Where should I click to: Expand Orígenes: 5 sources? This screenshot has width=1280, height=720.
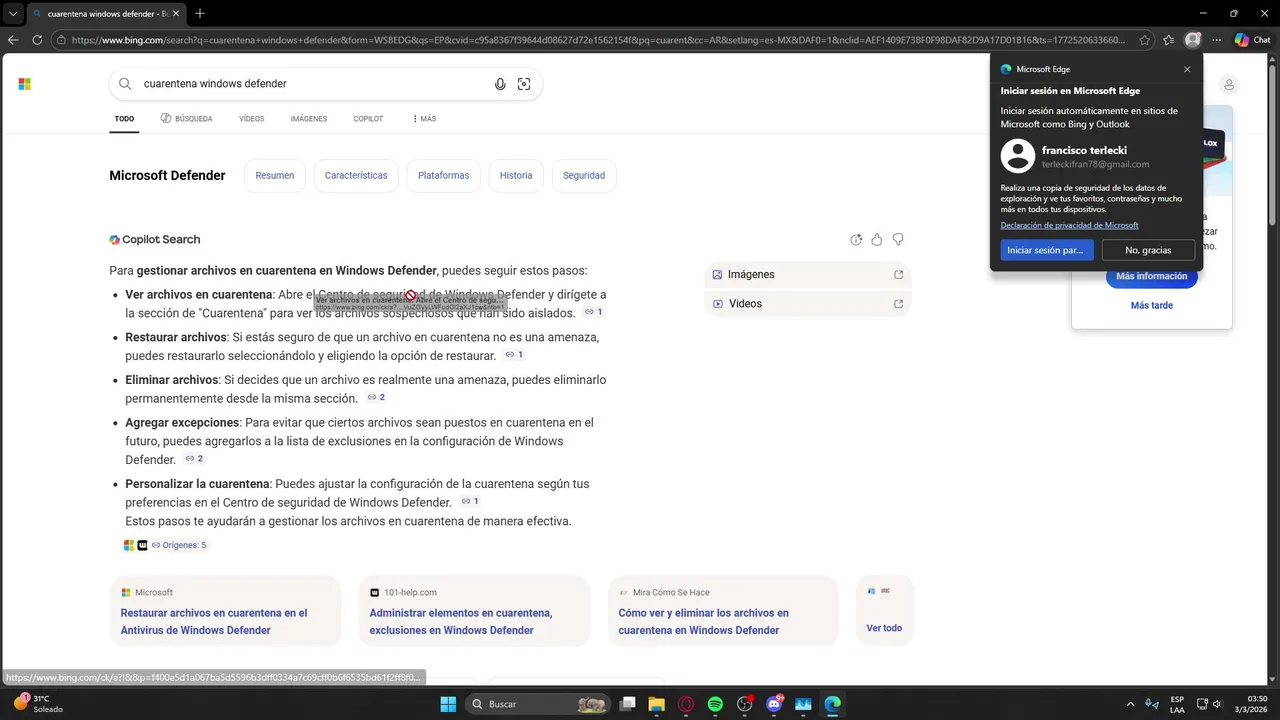pyautogui.click(x=178, y=545)
